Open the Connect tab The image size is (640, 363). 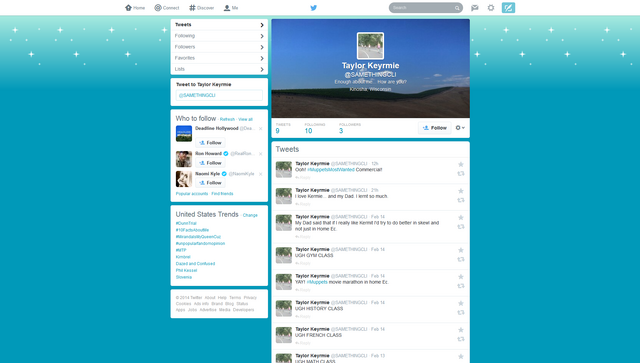167,8
